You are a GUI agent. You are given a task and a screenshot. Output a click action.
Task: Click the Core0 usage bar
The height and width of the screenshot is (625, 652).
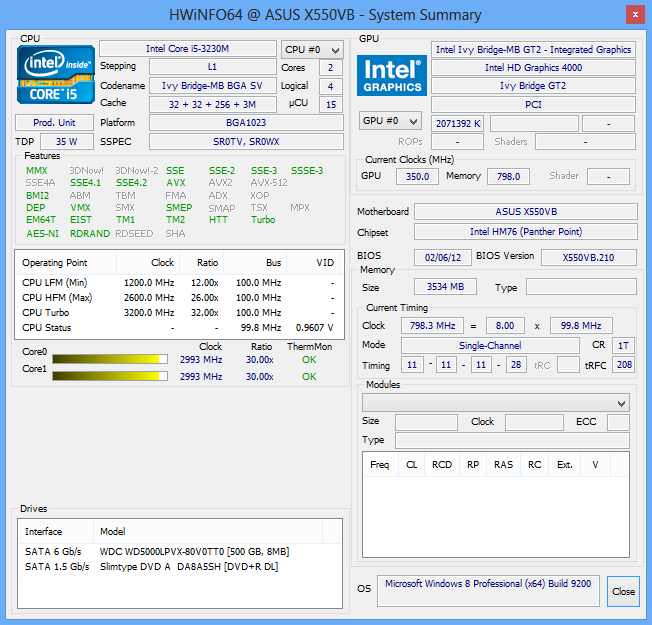(110, 359)
